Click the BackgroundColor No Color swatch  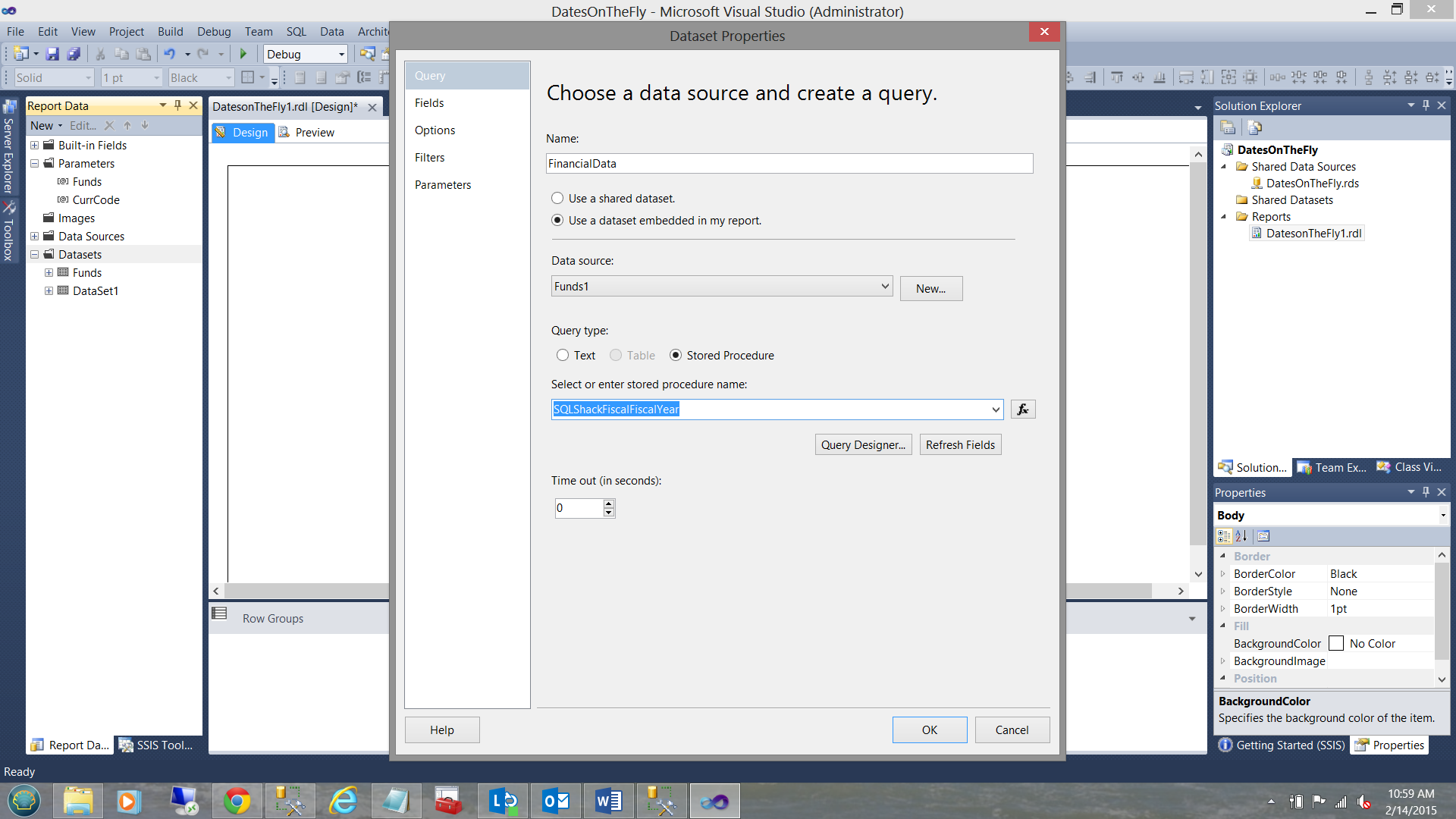tap(1336, 644)
